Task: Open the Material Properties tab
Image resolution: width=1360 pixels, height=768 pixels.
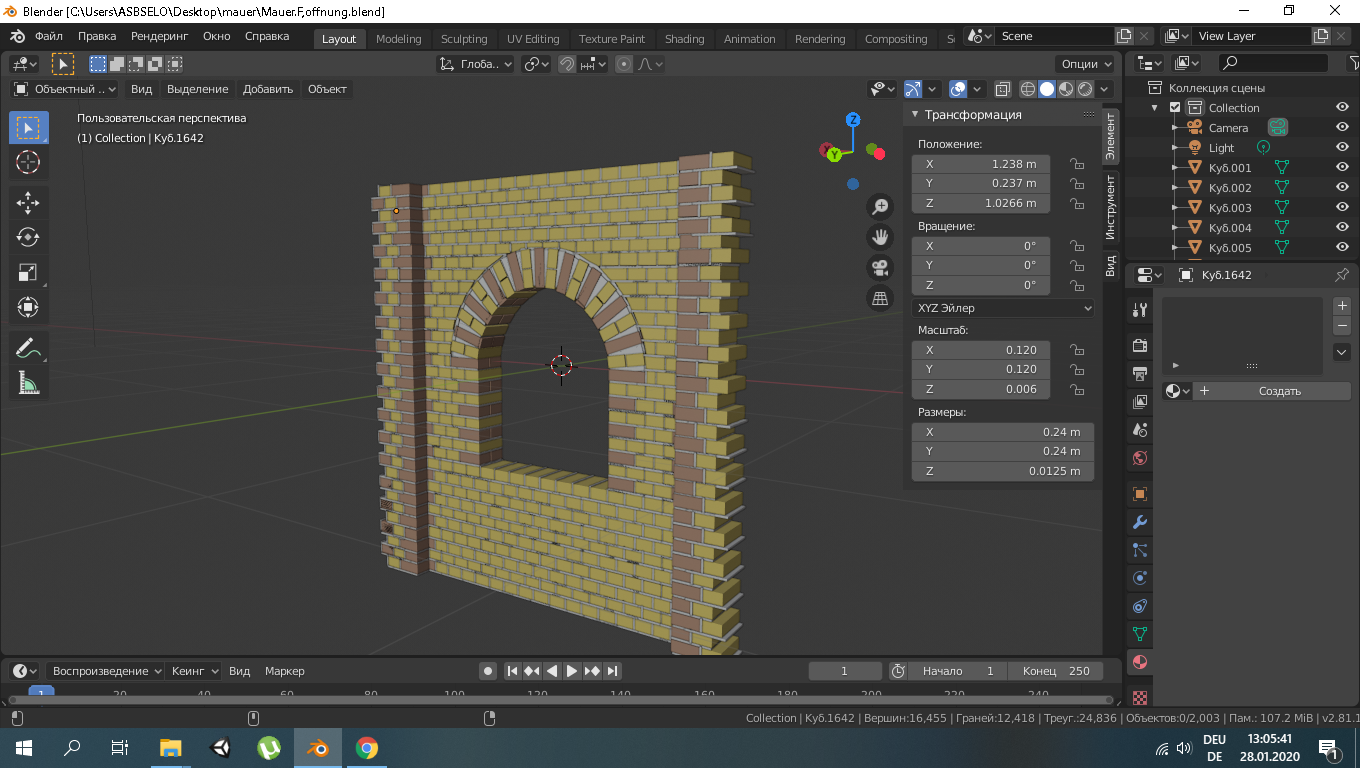Action: 1138,662
